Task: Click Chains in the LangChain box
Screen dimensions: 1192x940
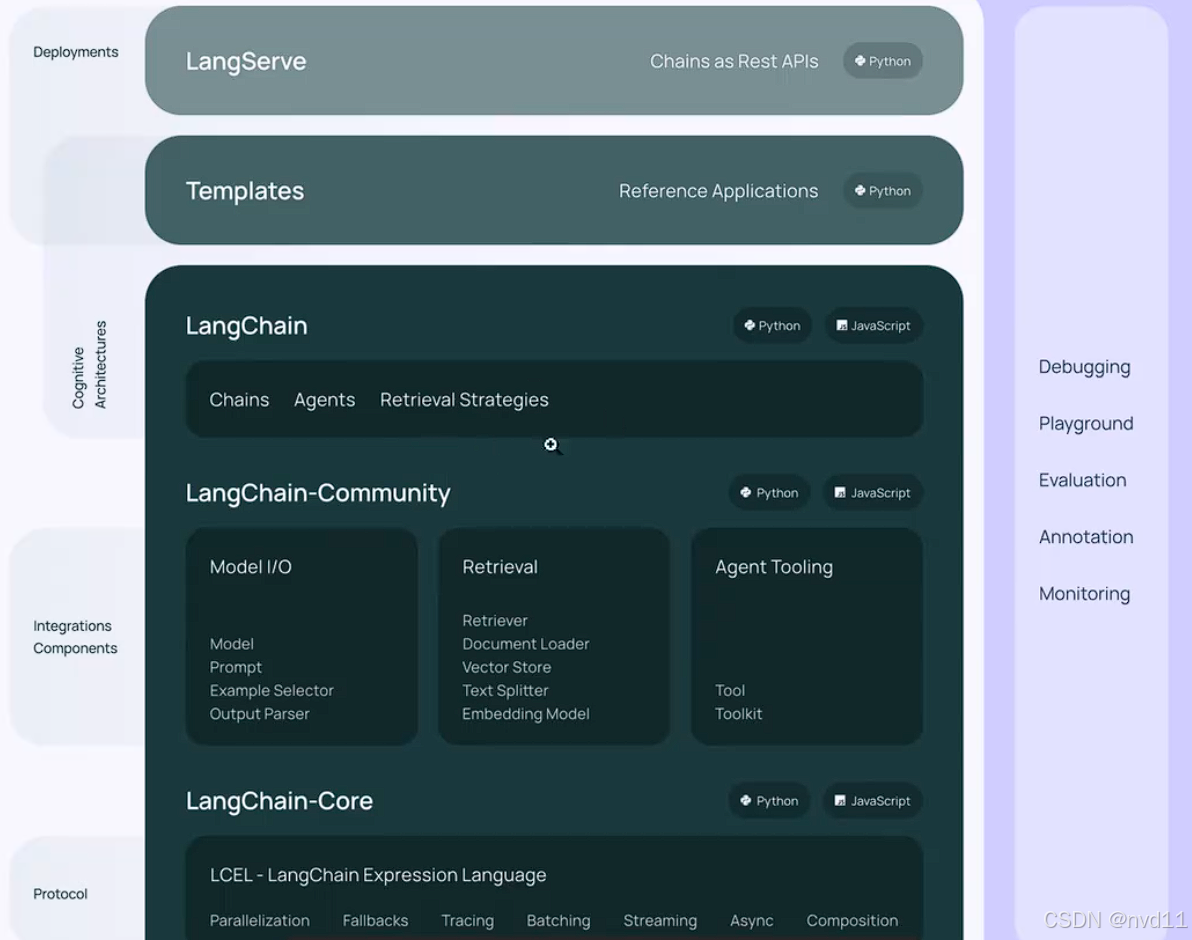Action: tap(239, 400)
